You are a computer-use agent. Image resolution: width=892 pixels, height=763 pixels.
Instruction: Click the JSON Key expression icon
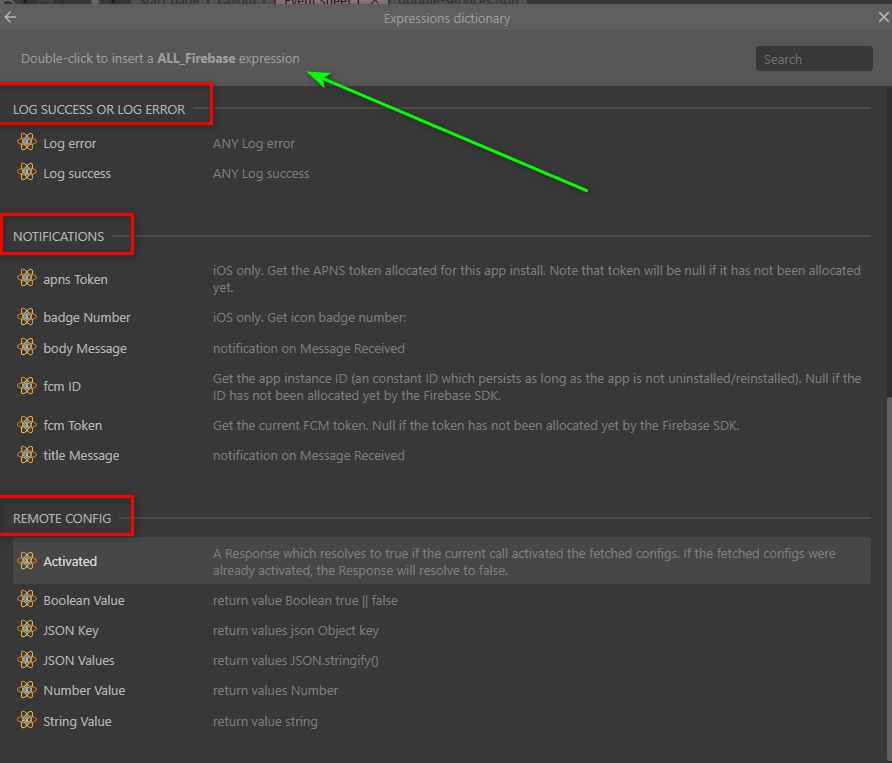pyautogui.click(x=27, y=630)
